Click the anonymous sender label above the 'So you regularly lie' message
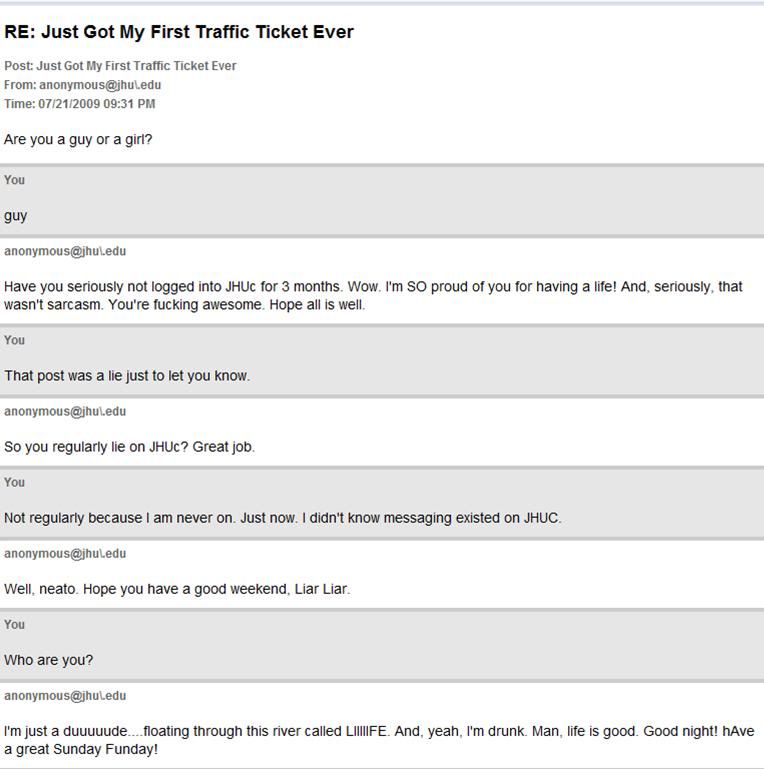Screen dimensions: 764x769 pos(65,411)
